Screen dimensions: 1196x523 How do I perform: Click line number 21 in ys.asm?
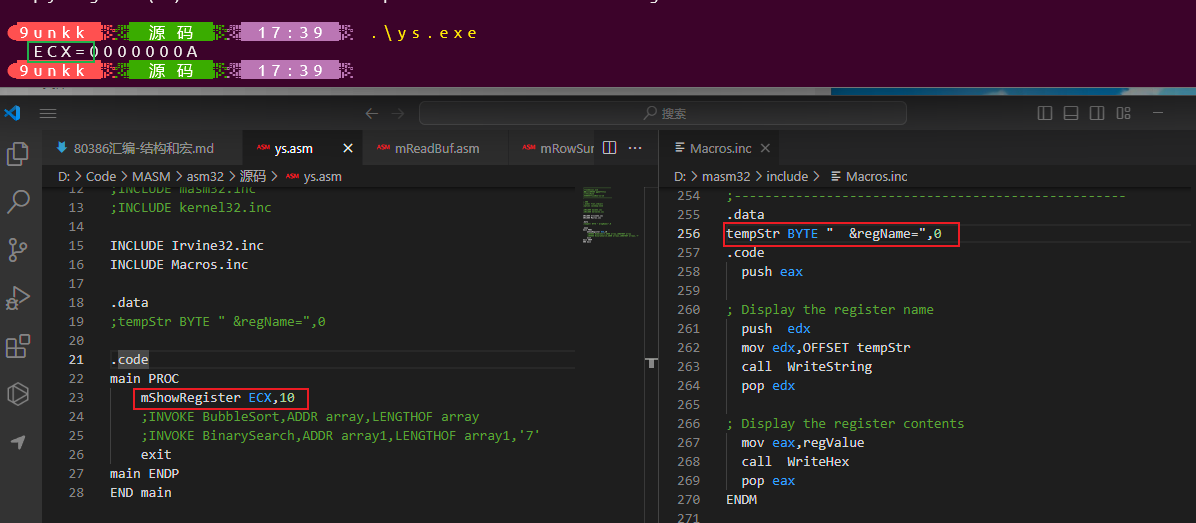[76, 359]
